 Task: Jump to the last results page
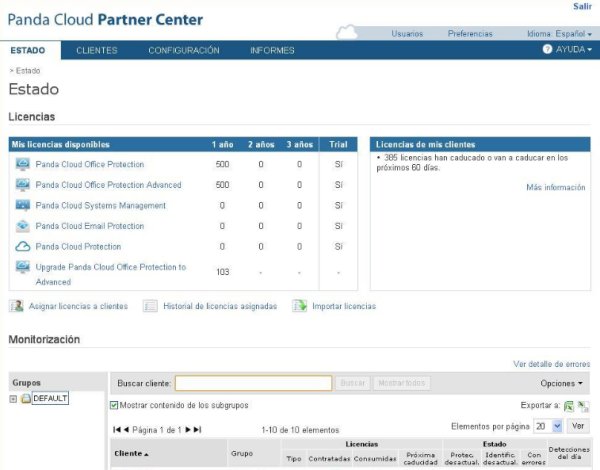197,430
